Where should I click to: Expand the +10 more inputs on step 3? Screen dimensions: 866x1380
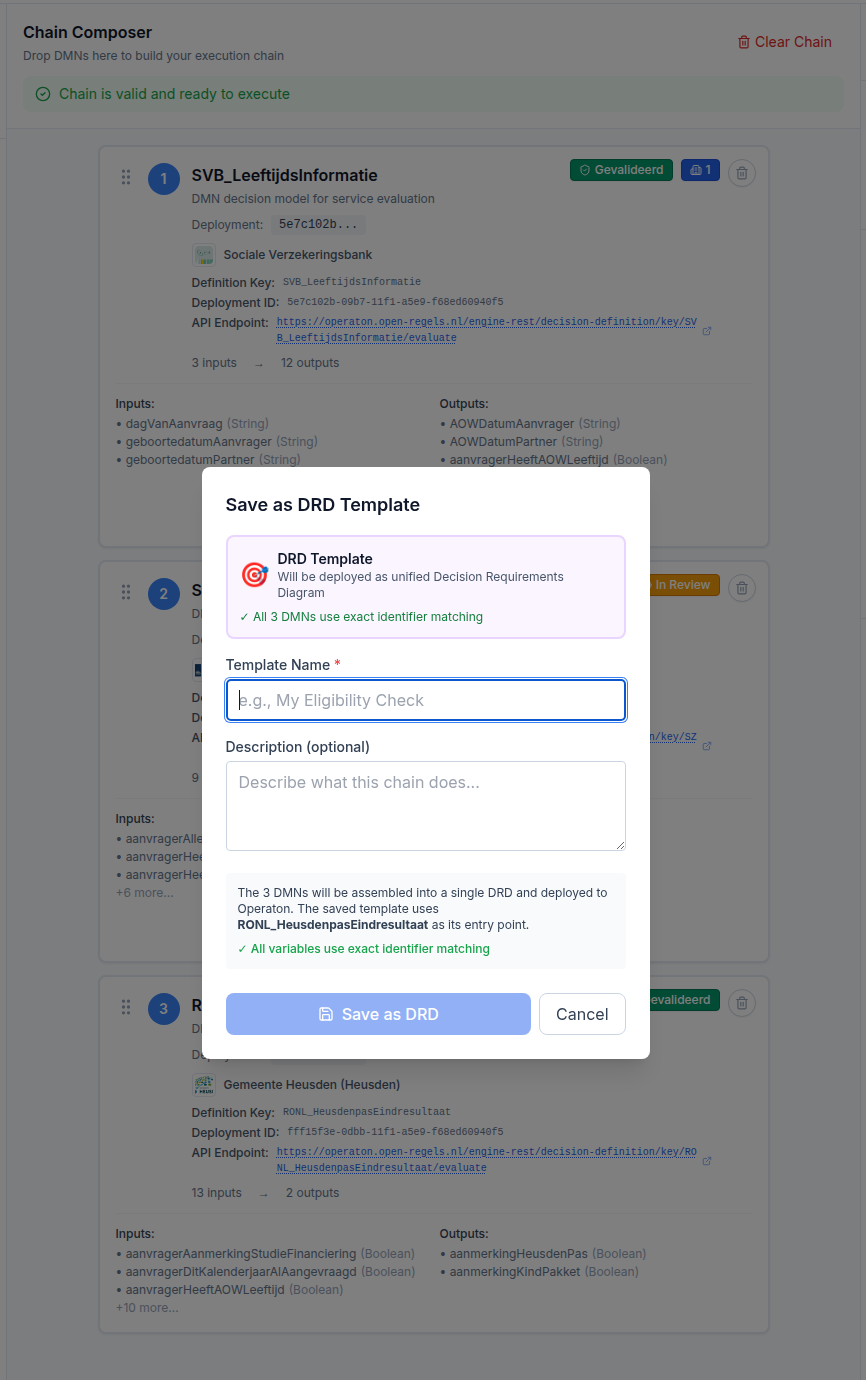tap(148, 1306)
